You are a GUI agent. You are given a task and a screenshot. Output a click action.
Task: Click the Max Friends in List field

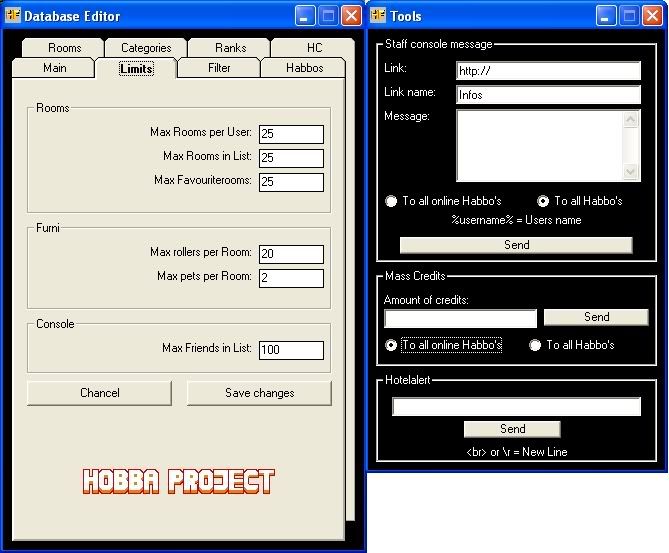291,350
